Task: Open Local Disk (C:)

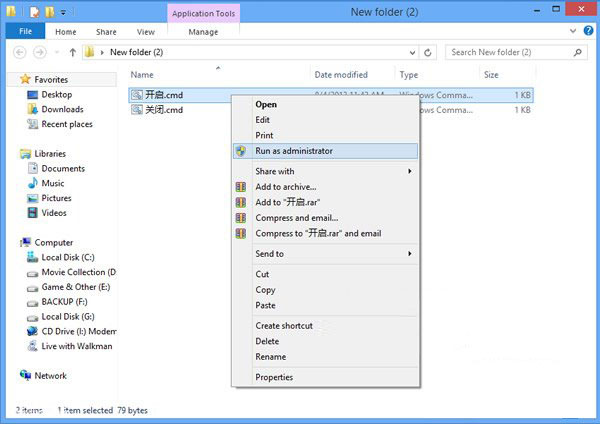Action: [68, 258]
